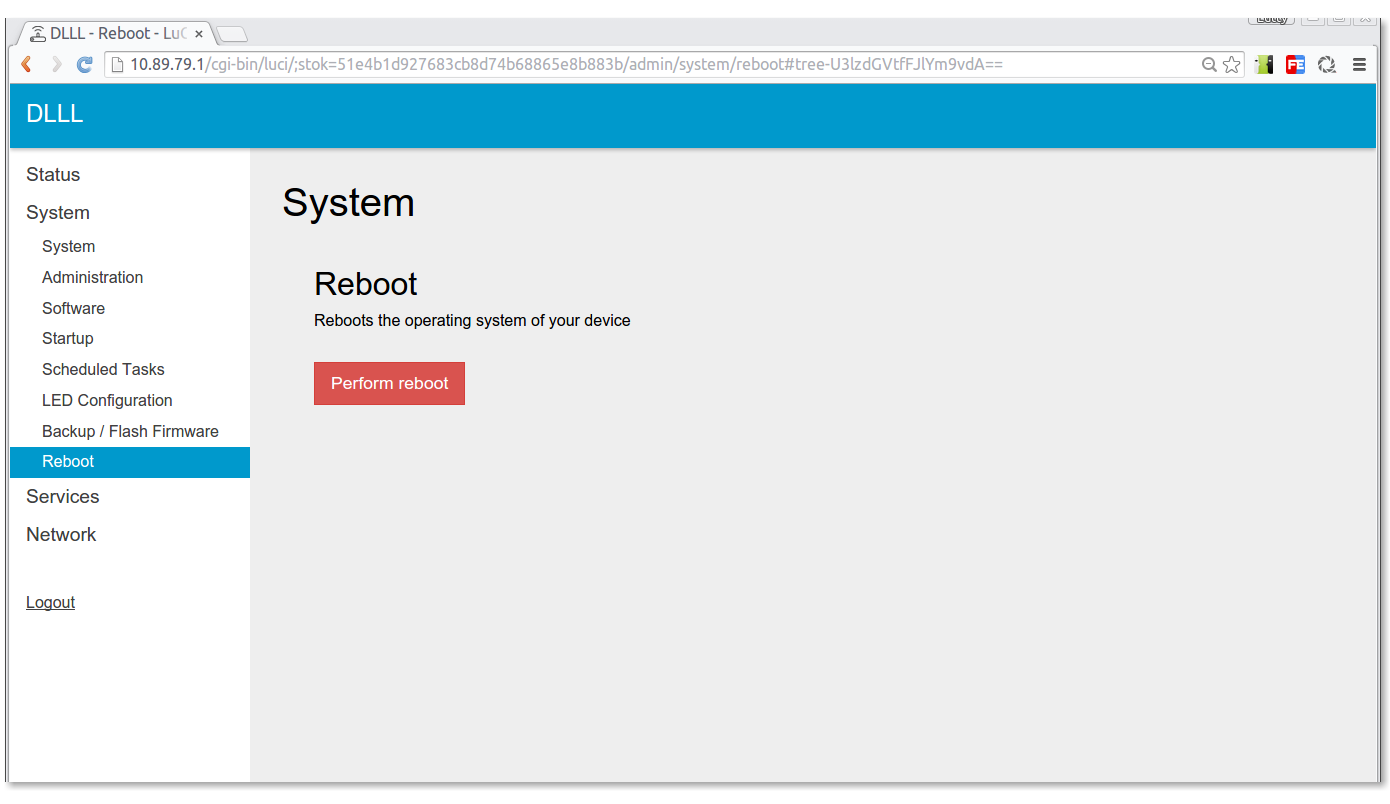
Task: Open the Chrome hamburger menu
Action: (x=1359, y=65)
